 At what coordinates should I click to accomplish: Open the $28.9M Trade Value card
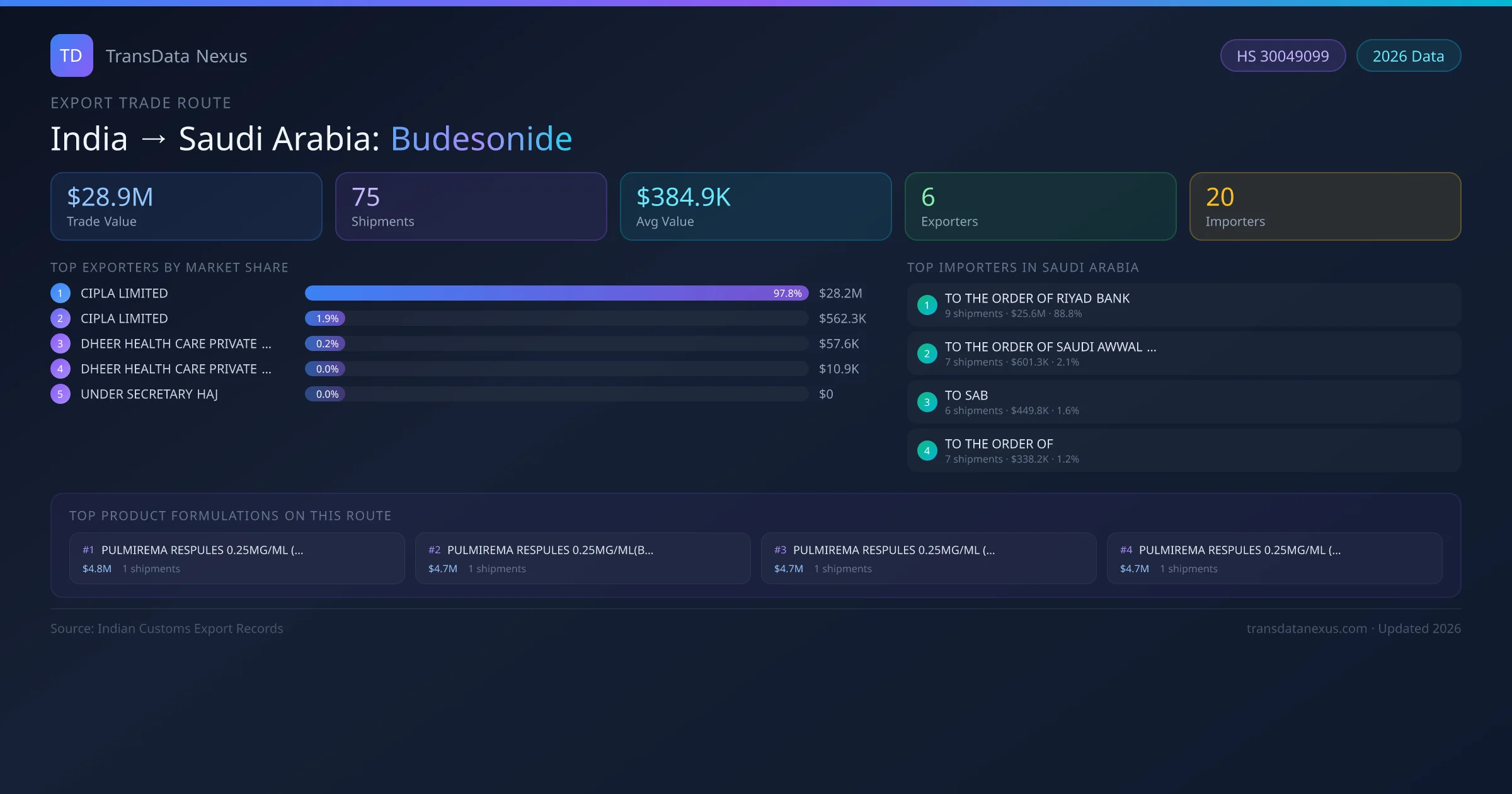(x=186, y=207)
